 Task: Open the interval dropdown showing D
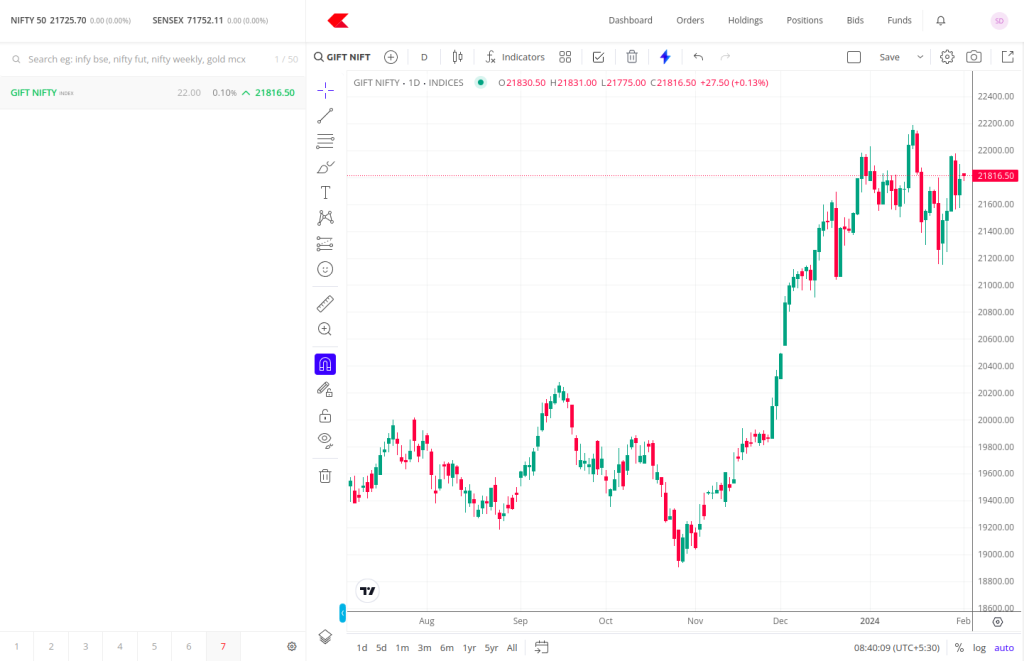[423, 57]
